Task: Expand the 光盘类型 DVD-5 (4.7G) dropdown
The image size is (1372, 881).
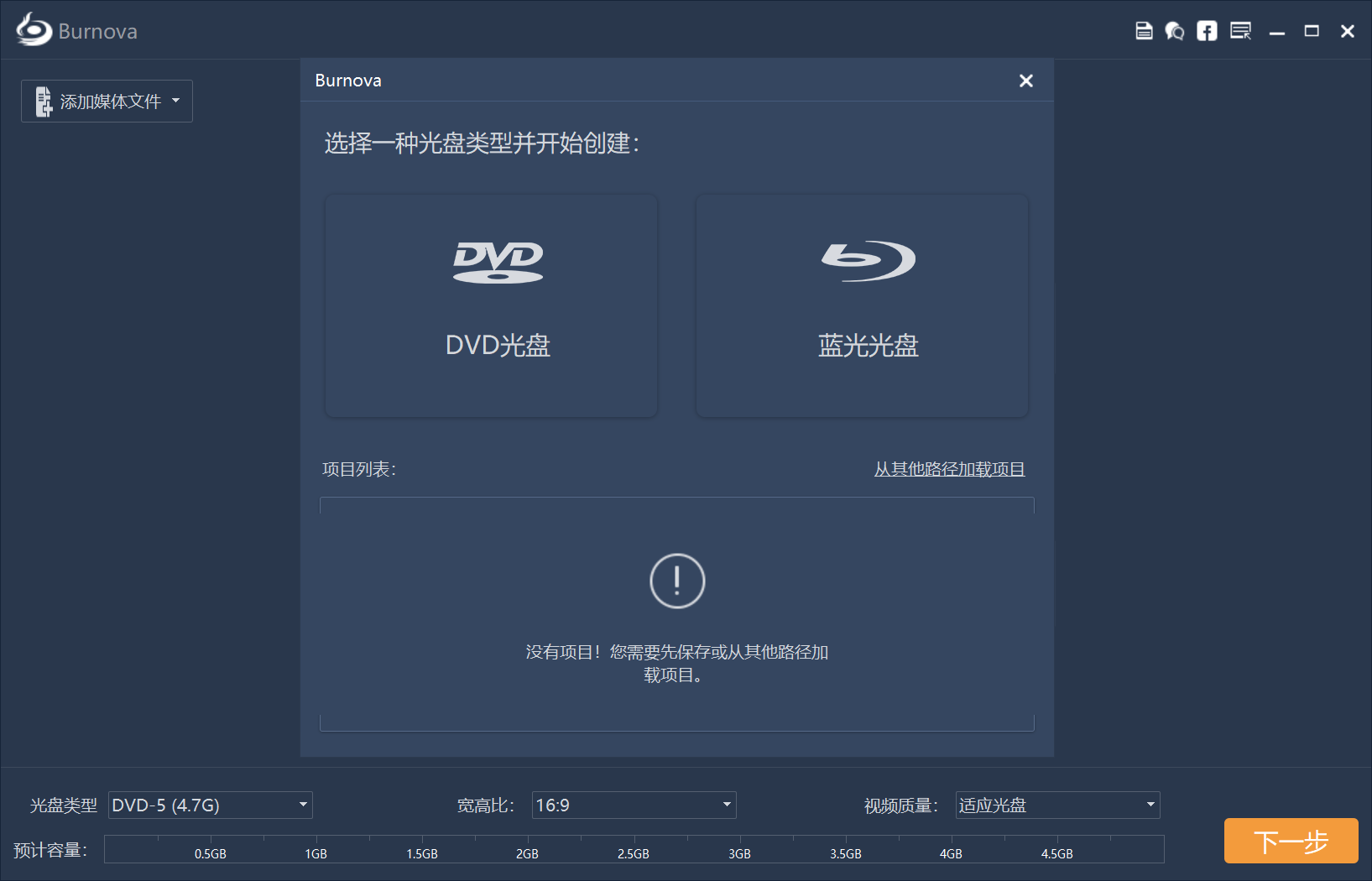Action: coord(303,805)
